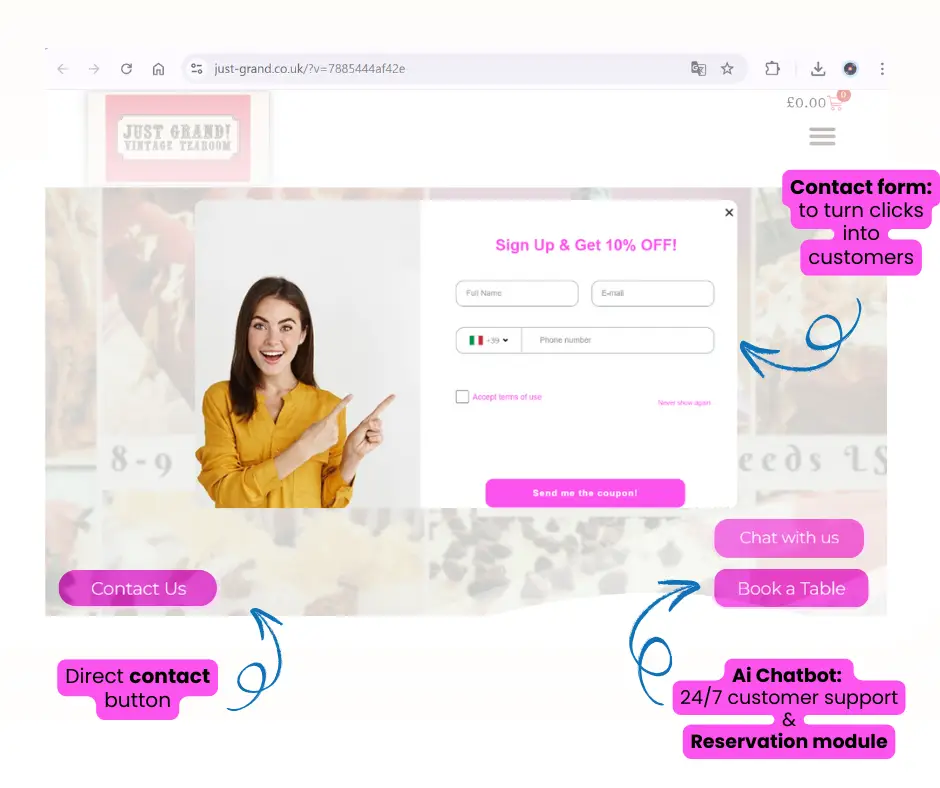This screenshot has width=940, height=788.
Task: Bookmark this page with the star icon
Action: pos(727,69)
